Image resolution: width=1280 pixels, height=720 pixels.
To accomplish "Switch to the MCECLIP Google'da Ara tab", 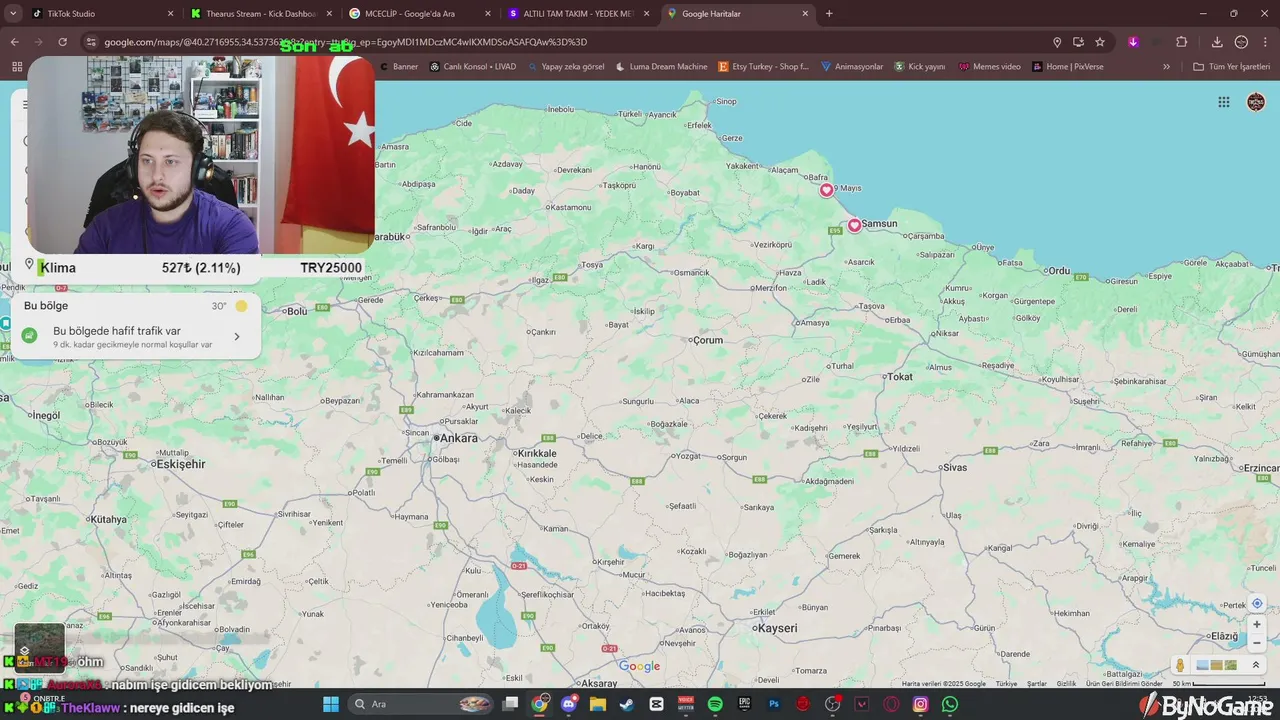I will (x=418, y=14).
